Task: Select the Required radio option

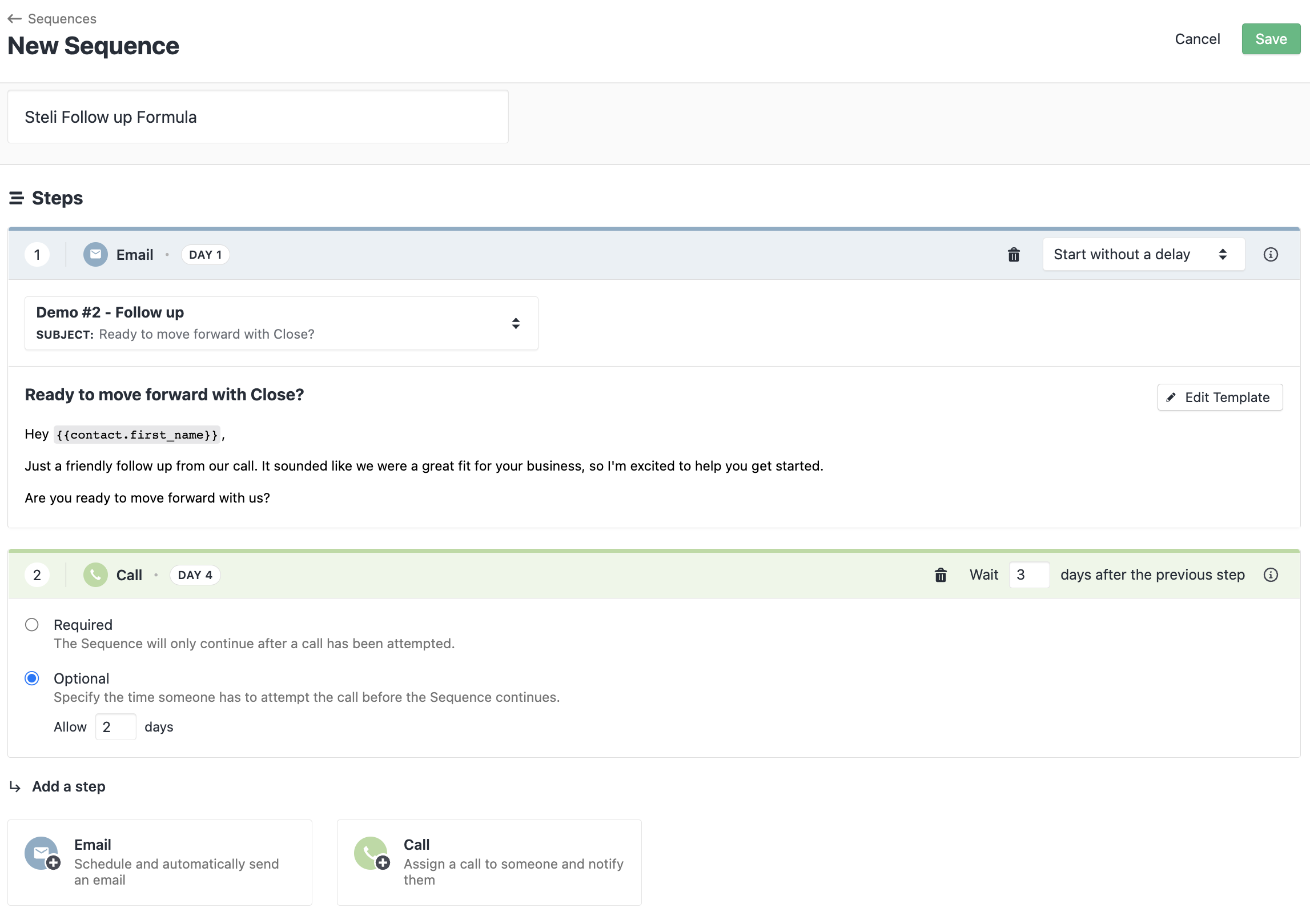Action: pyautogui.click(x=32, y=625)
